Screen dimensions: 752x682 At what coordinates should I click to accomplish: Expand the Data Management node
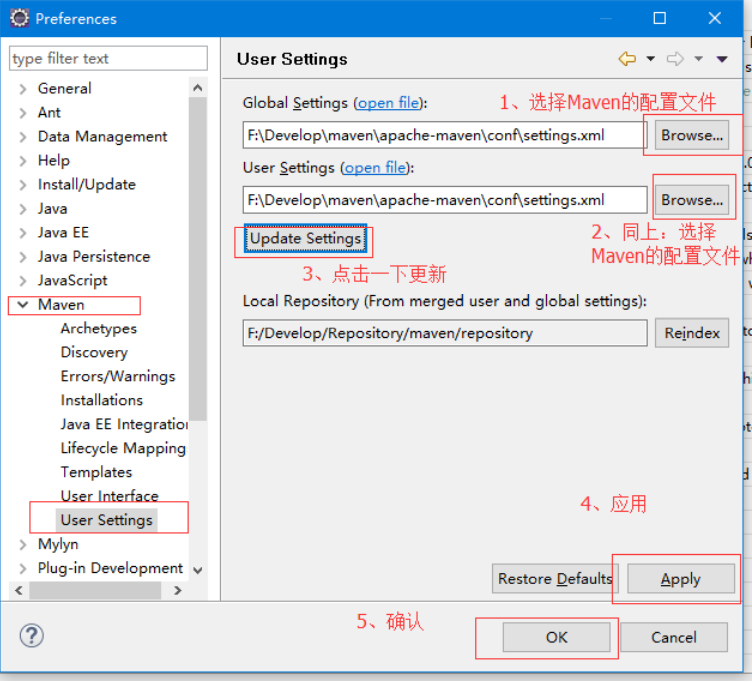[23, 137]
